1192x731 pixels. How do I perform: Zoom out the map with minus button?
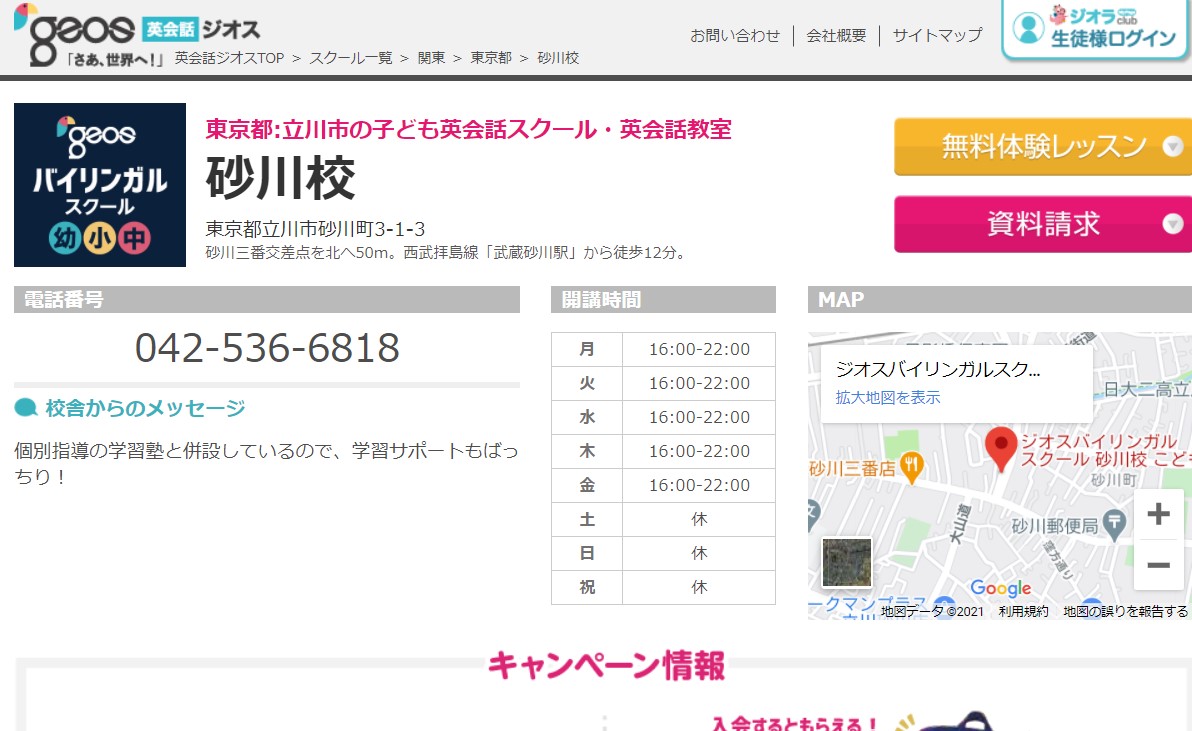point(1158,565)
